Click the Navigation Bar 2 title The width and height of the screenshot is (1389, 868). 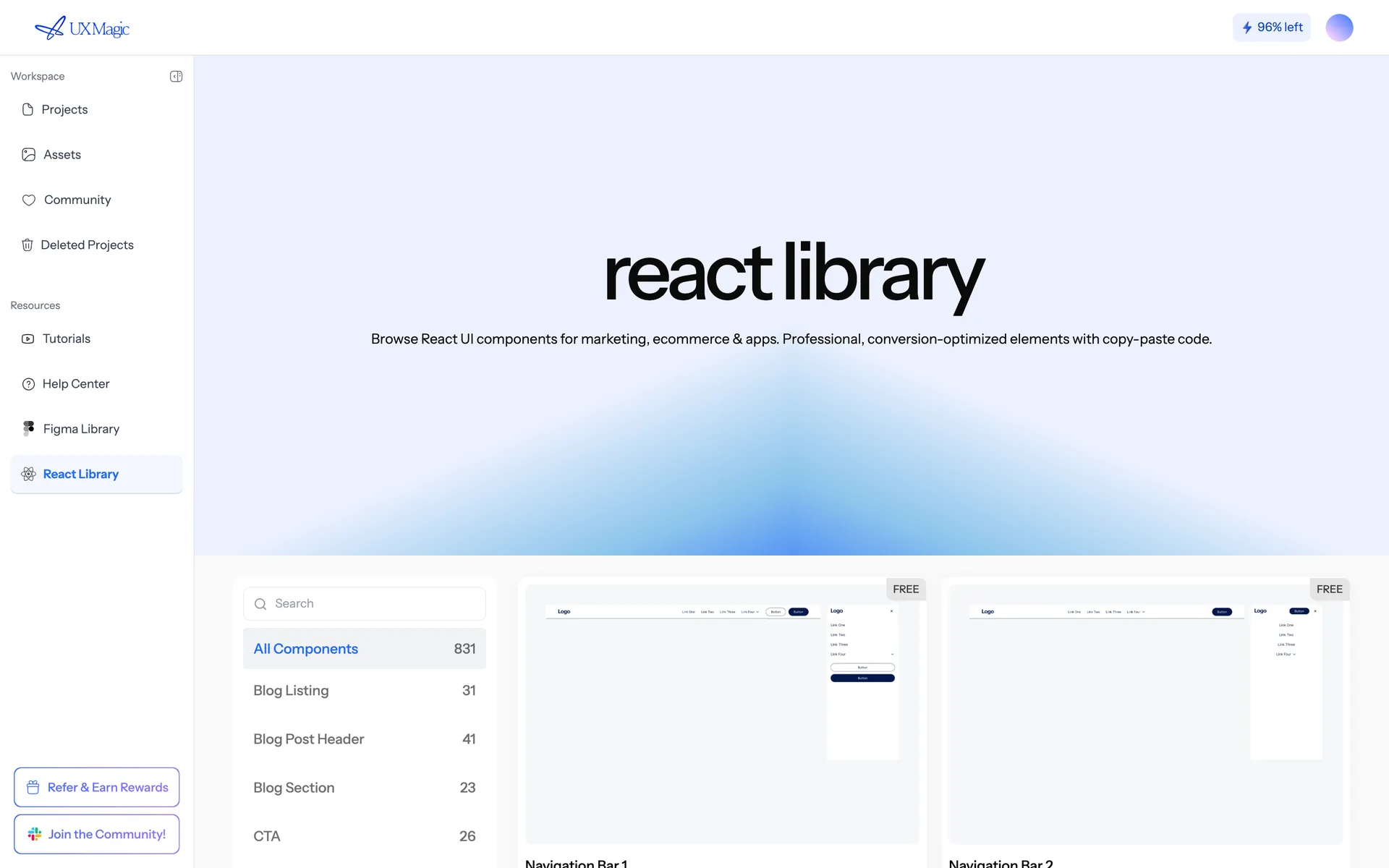pos(1001,863)
